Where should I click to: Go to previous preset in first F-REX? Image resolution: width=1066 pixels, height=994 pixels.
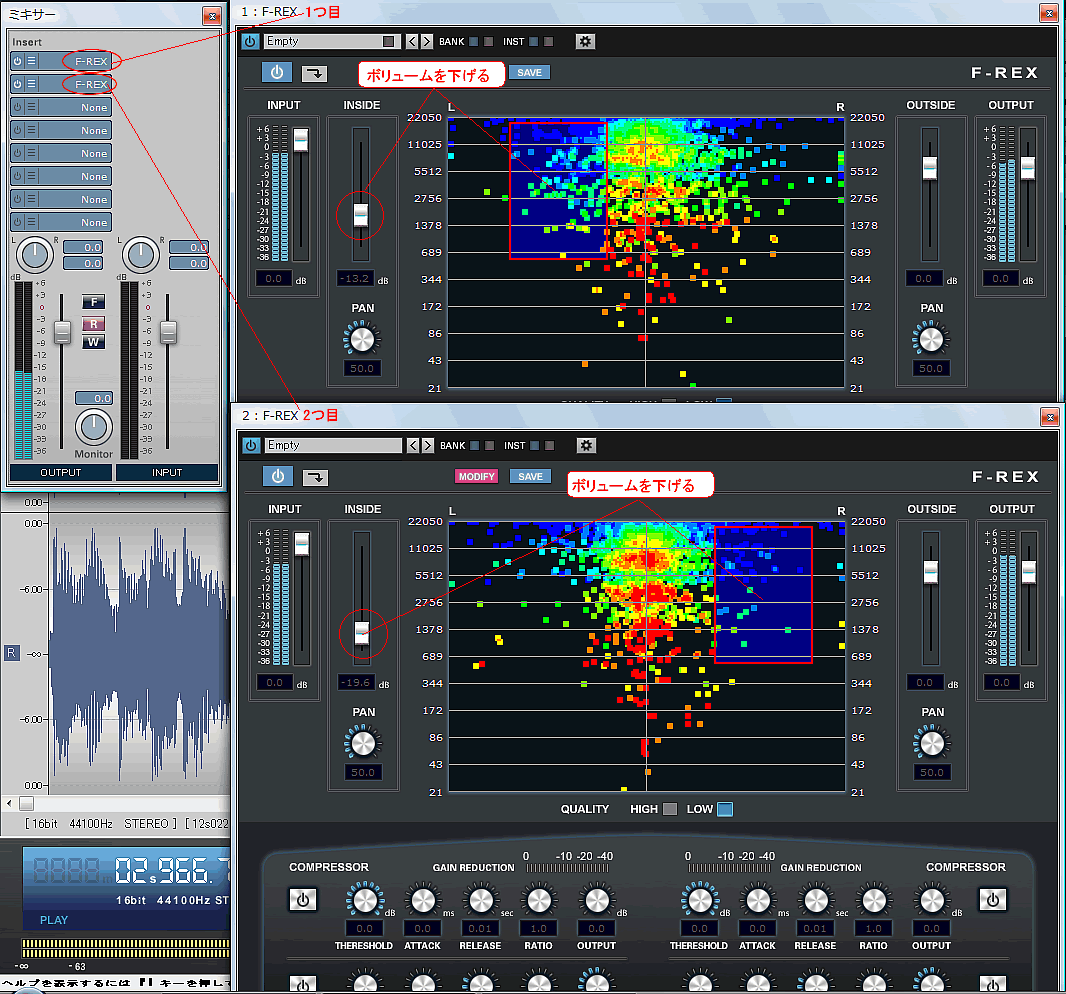coord(412,41)
